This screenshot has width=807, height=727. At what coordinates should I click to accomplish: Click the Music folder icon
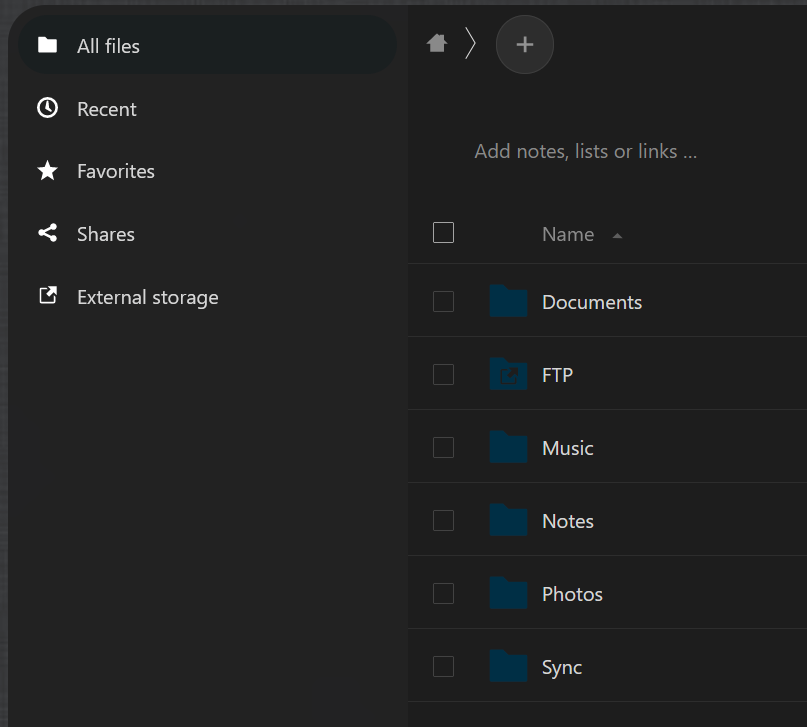(x=509, y=447)
